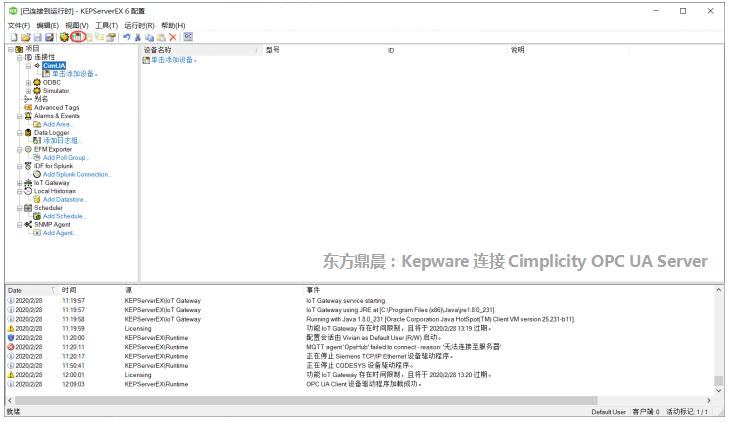Open the 工具(T) menu

click(107, 25)
